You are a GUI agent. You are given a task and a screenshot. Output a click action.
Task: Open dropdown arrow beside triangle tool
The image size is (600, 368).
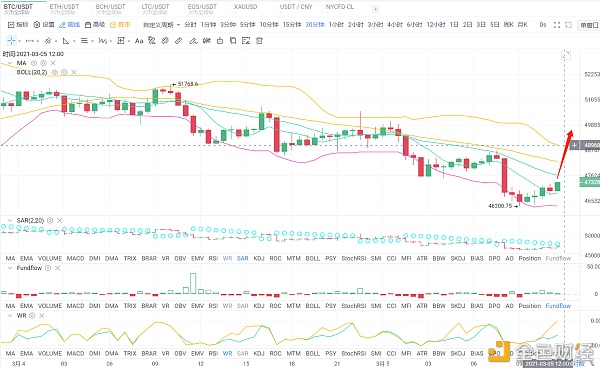(x=74, y=41)
